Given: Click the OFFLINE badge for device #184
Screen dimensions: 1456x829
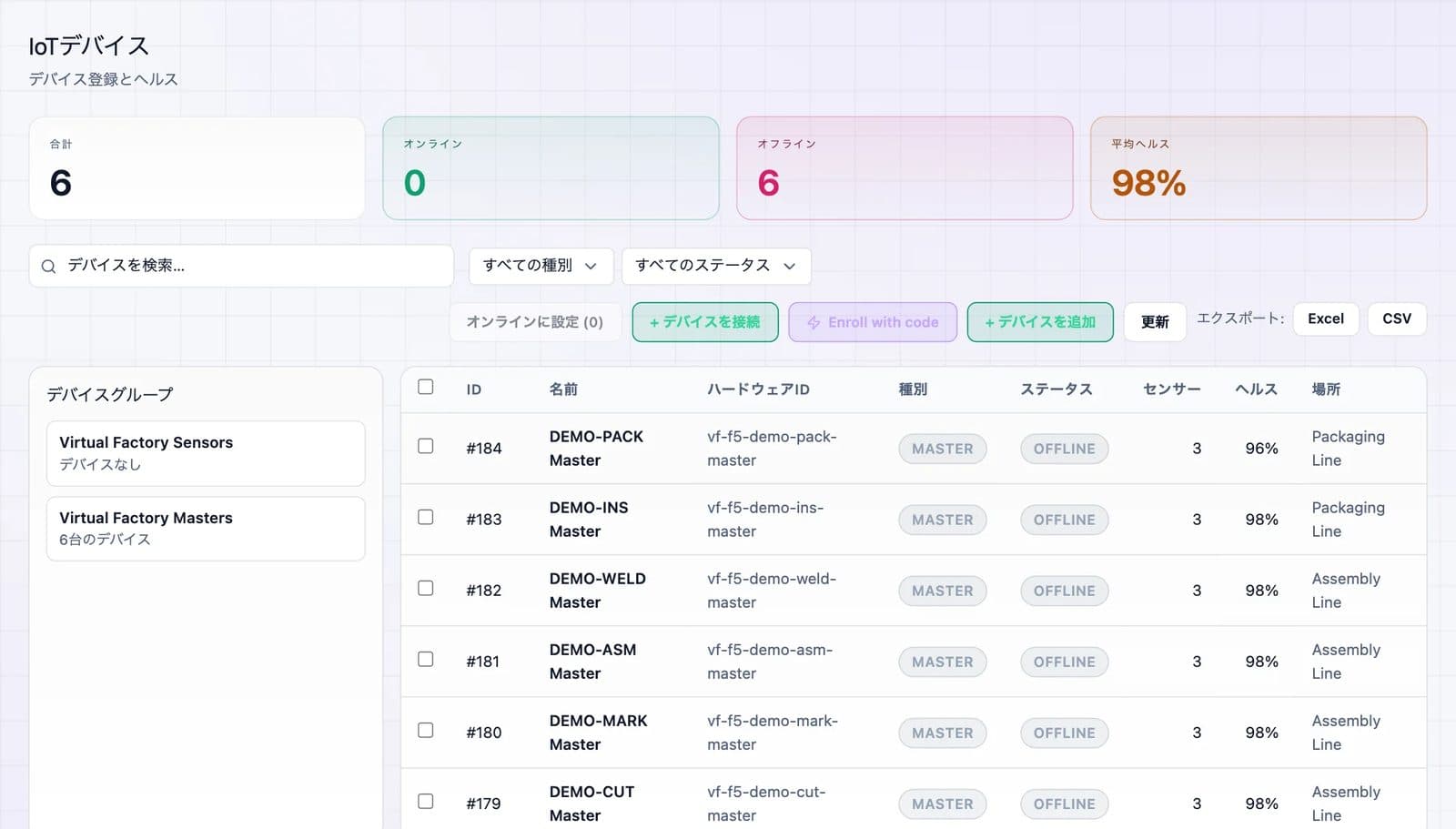Looking at the screenshot, I should pos(1064,449).
